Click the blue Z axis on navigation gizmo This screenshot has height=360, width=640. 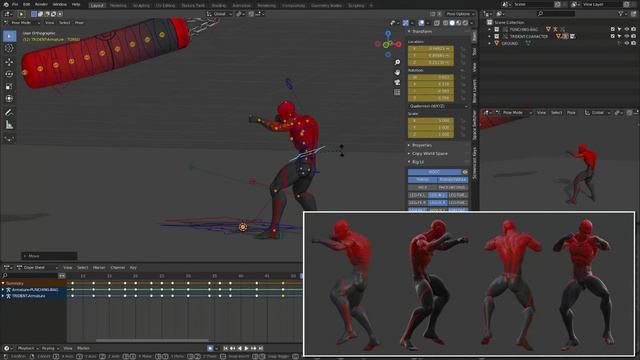point(388,34)
